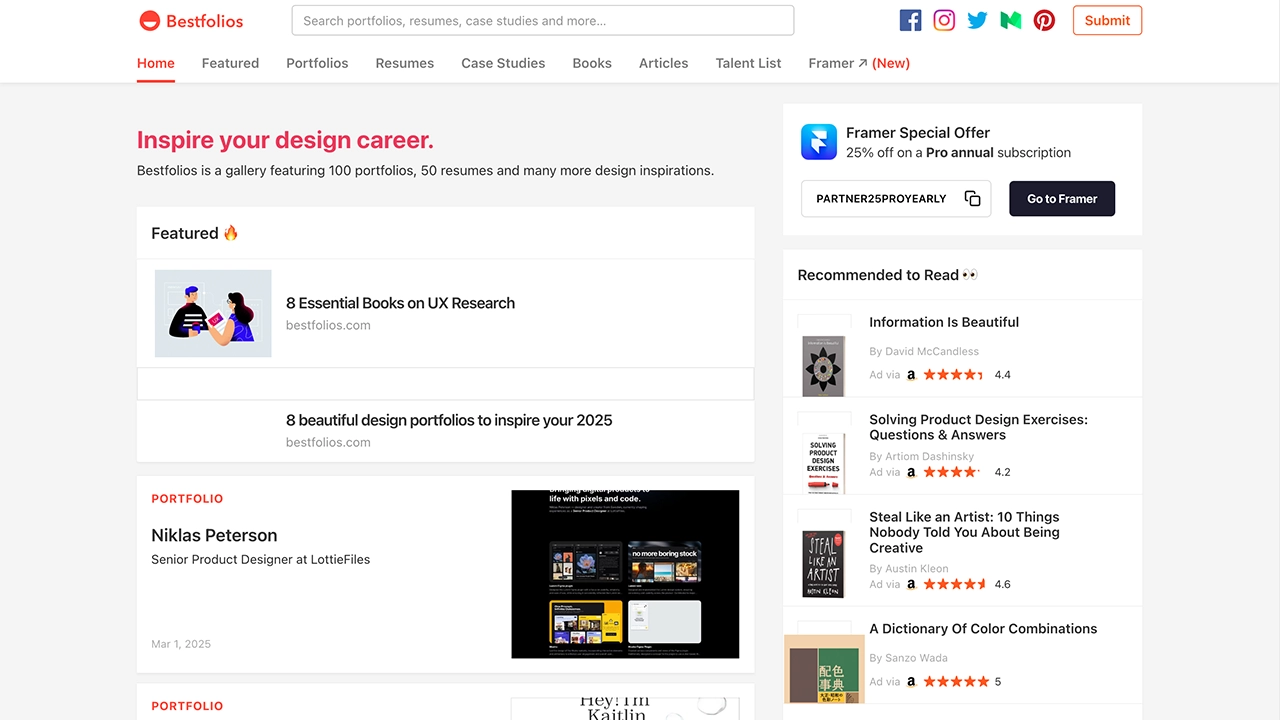This screenshot has width=1280, height=720.
Task: Open 8 beautiful design portfolios article
Action: [448, 420]
